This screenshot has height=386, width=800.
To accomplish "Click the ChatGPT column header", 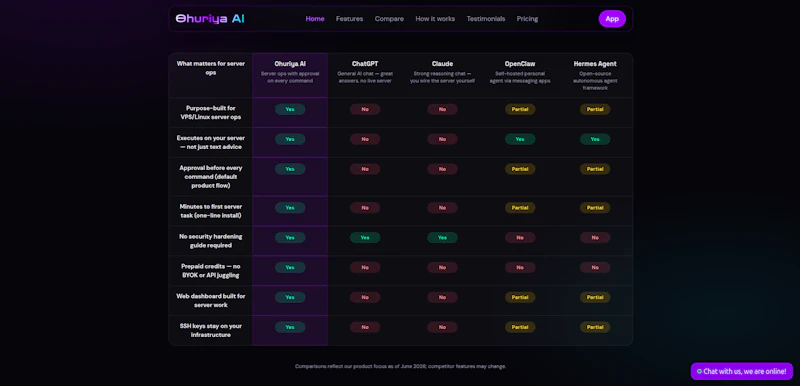I will coord(365,64).
